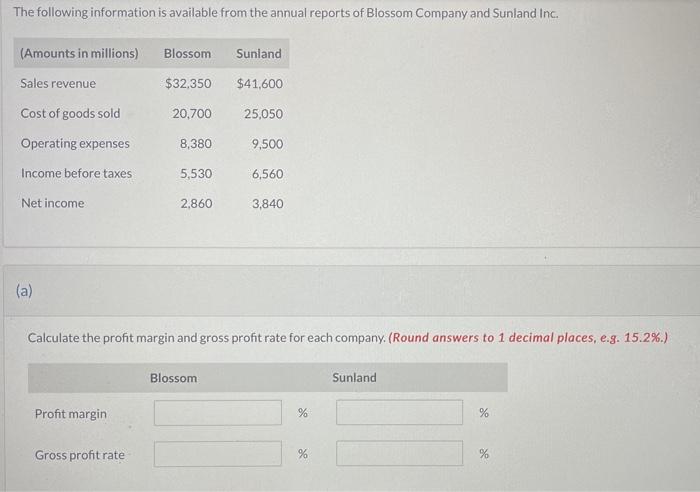Select the 'Cost of goods sold' row label
Screen dimensions: 700x492
[x=70, y=114]
